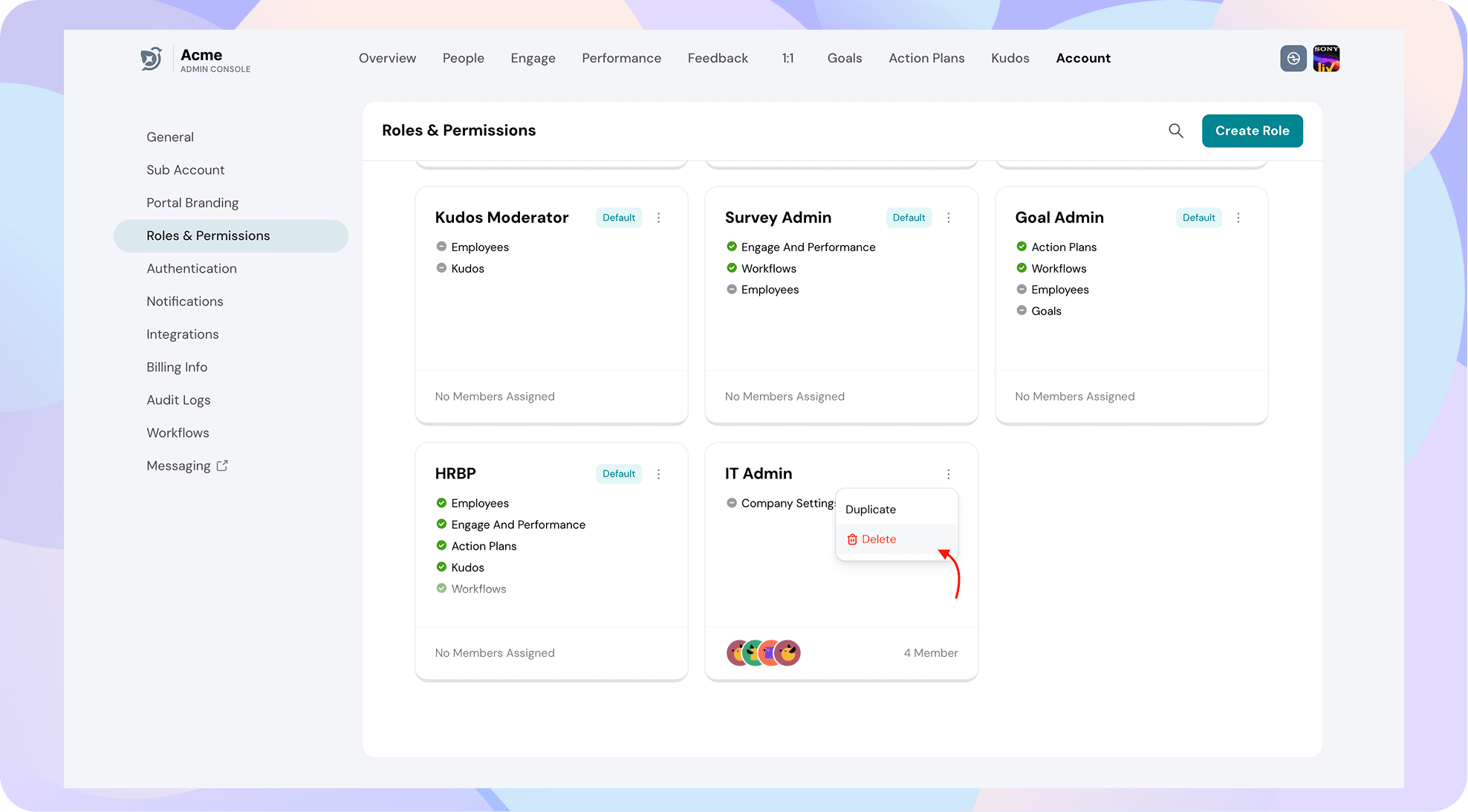Click the external link icon beside Messaging
The width and height of the screenshot is (1468, 812).
(x=222, y=466)
